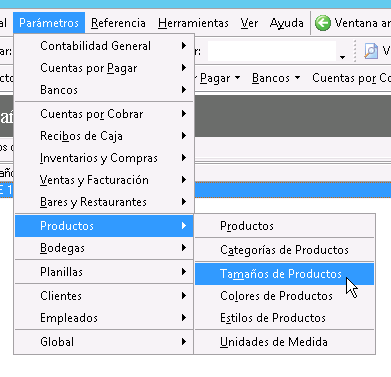This screenshot has height=377, width=391.
Task: Click Productos in the submenu
Action: 284,226
